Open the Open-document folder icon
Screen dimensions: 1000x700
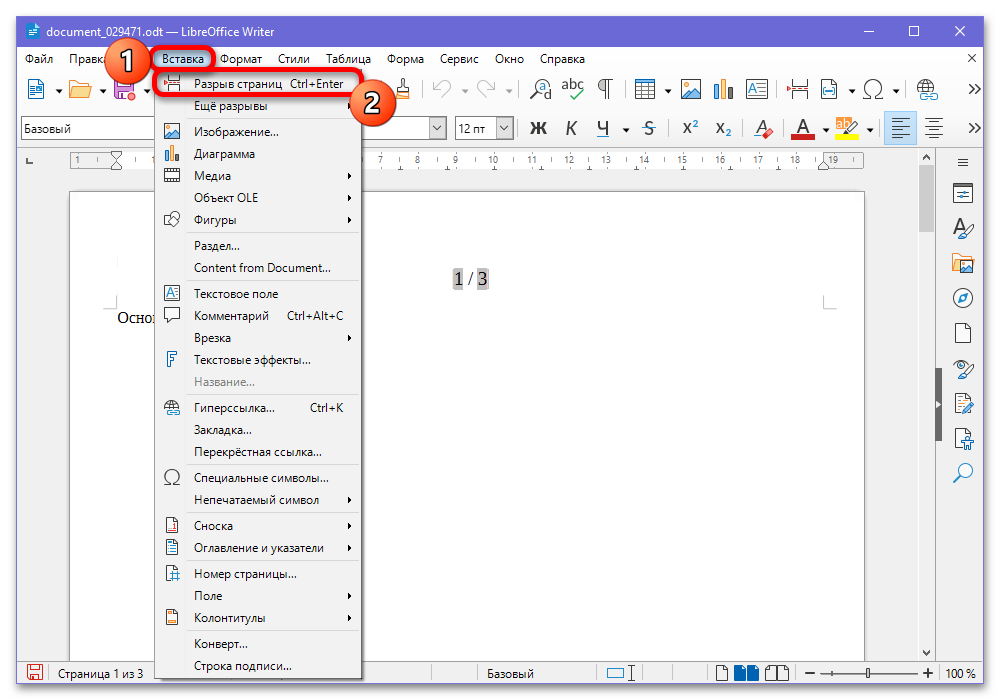click(x=80, y=89)
